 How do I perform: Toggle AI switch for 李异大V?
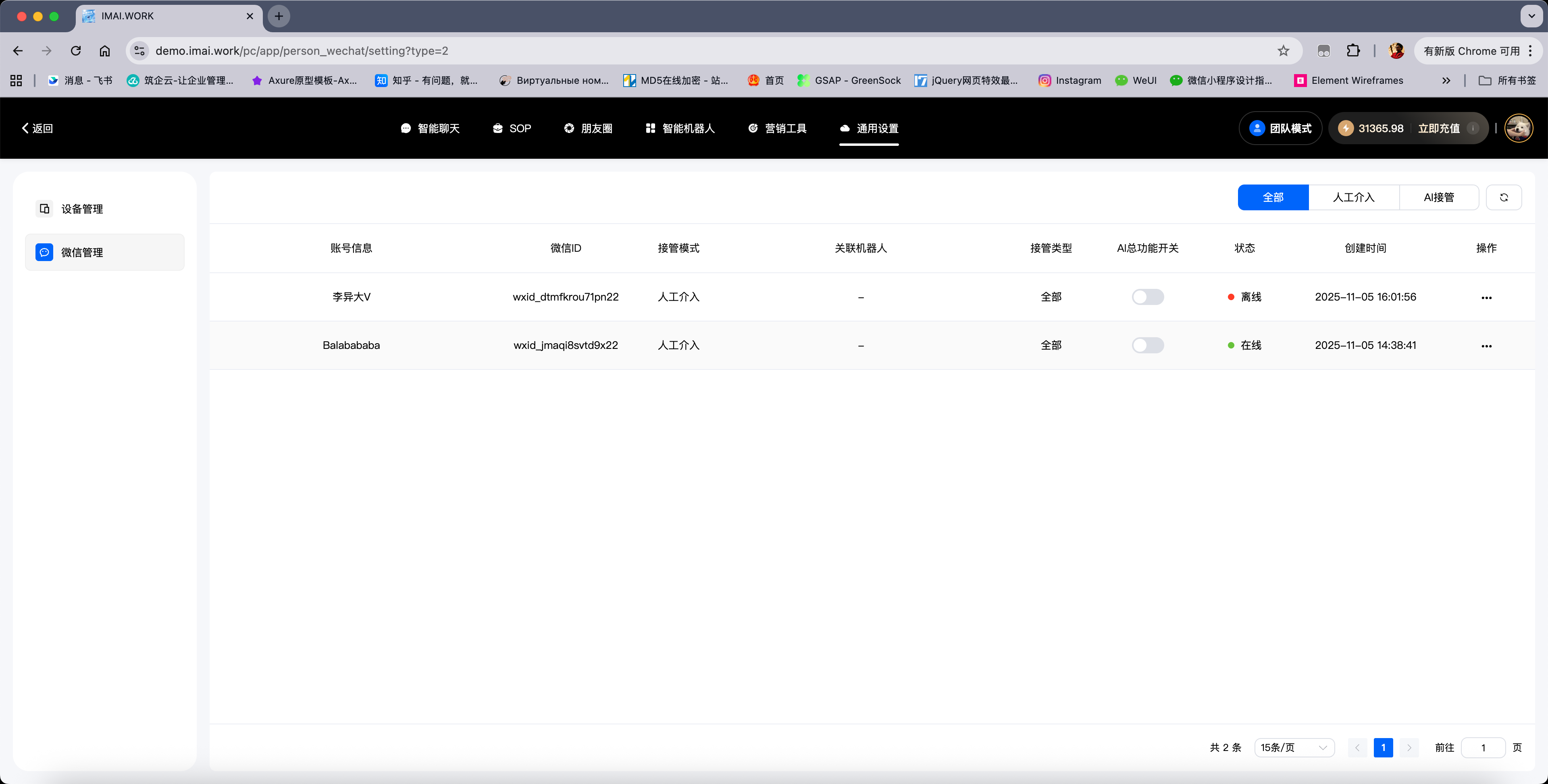click(1147, 297)
